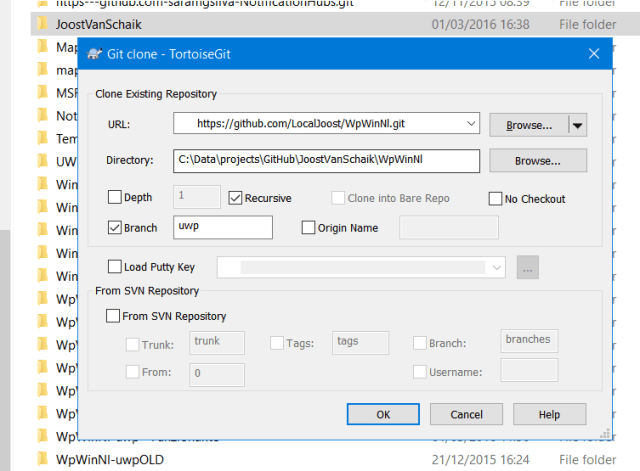The height and width of the screenshot is (471, 640).
Task: Tick the From SVN Repository checkbox
Action: 114,316
